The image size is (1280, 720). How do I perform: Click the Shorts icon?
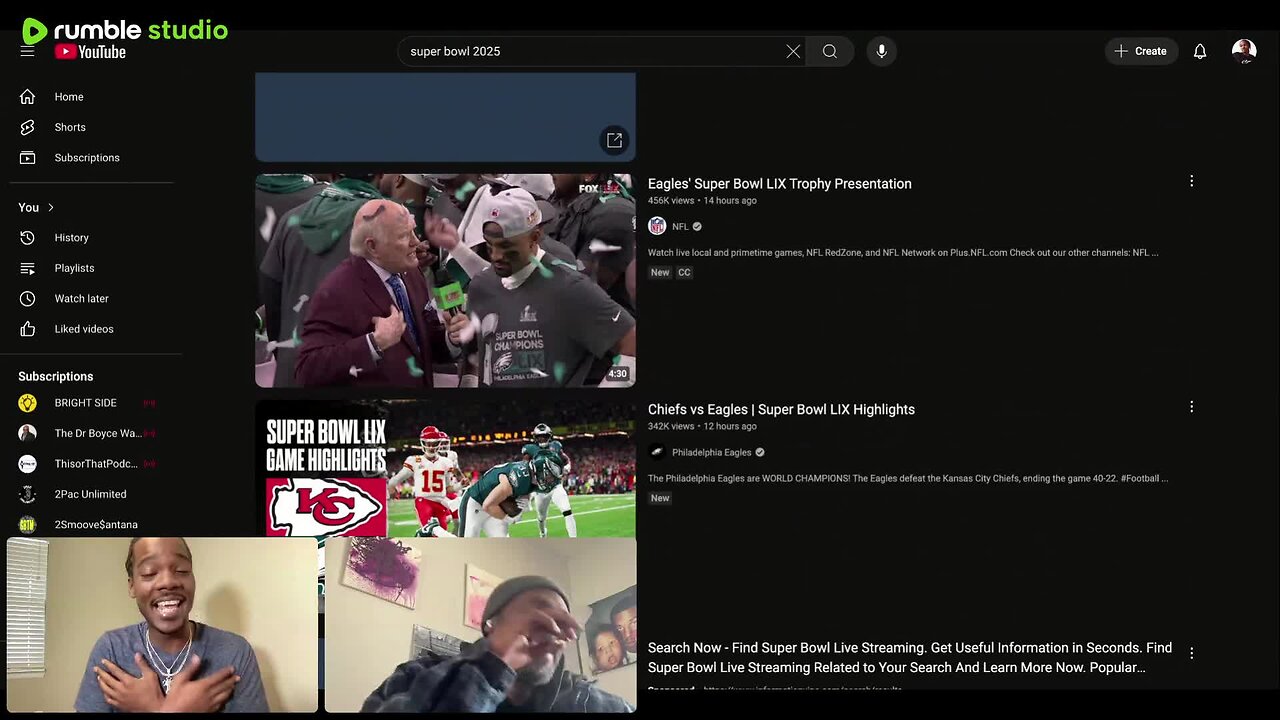pyautogui.click(x=27, y=127)
